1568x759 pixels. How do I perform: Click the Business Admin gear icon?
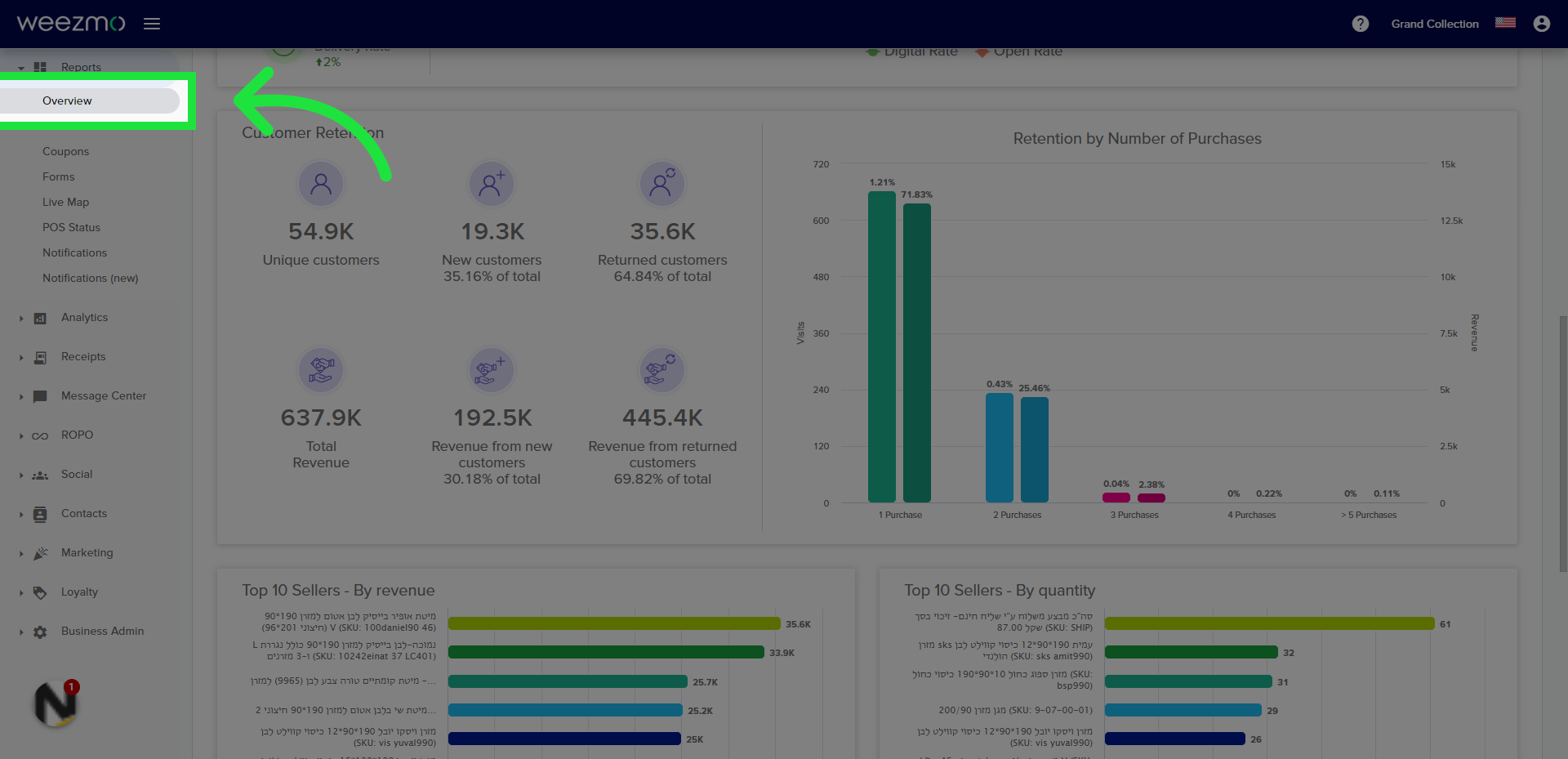40,632
